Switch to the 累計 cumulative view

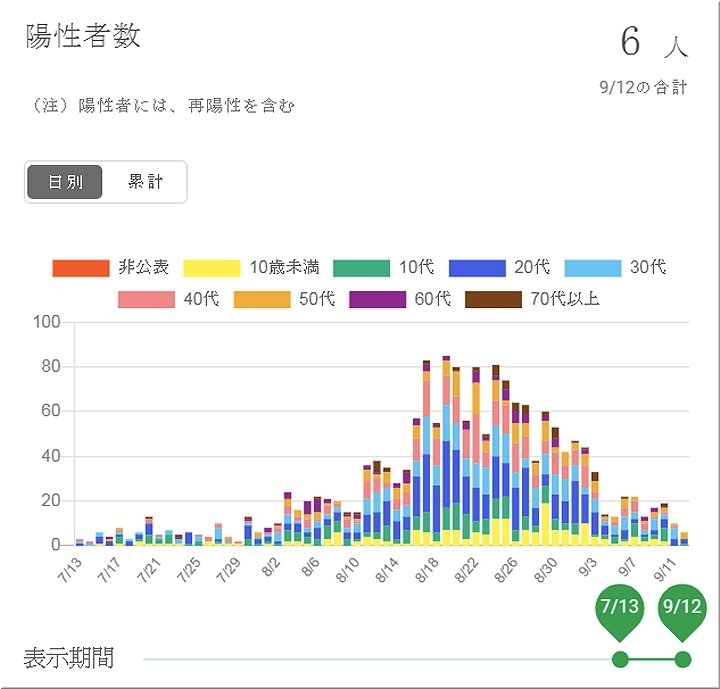[145, 182]
